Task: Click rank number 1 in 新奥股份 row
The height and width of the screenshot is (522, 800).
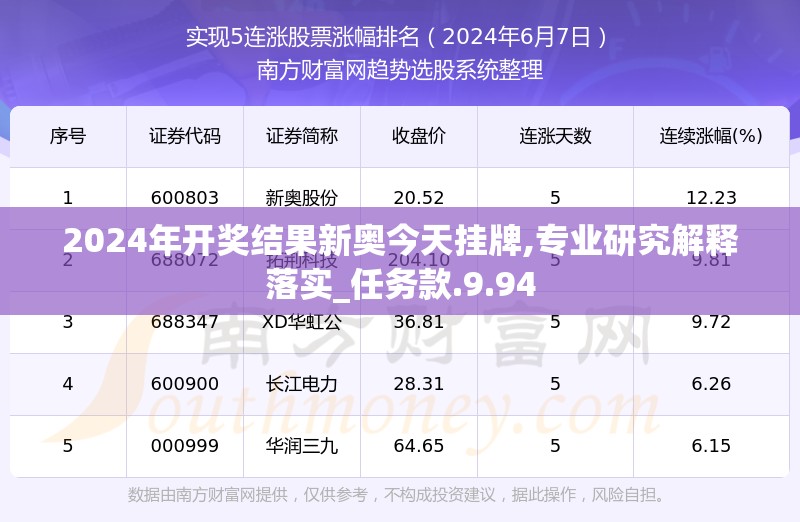Action: pyautogui.click(x=68, y=198)
